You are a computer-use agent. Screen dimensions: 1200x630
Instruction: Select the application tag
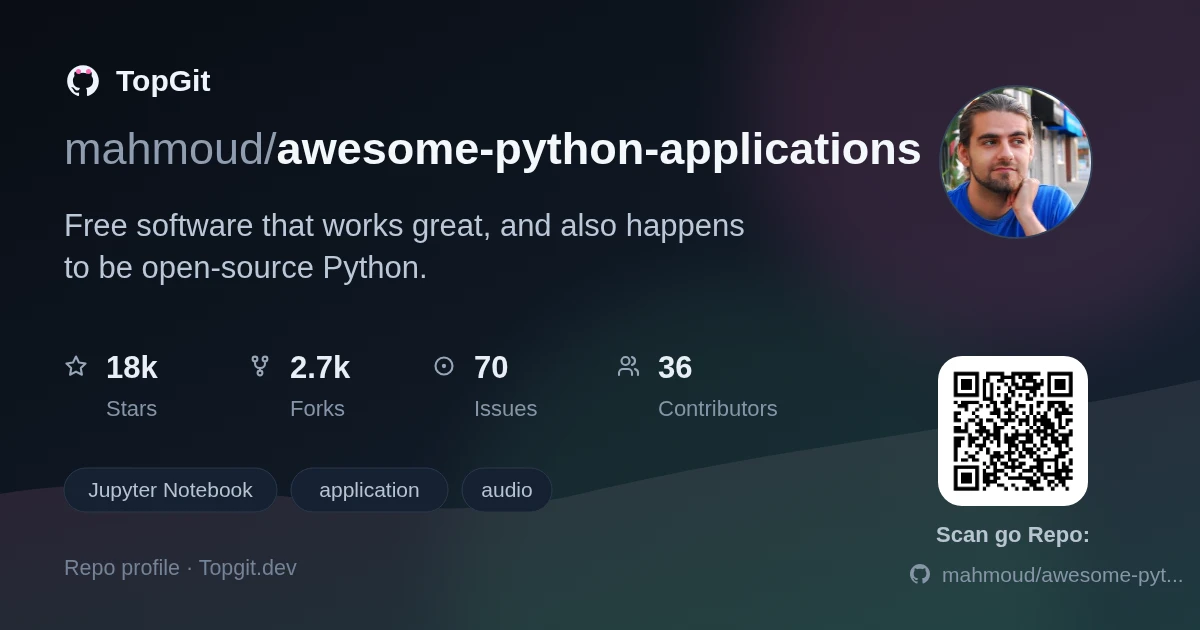pyautogui.click(x=369, y=490)
